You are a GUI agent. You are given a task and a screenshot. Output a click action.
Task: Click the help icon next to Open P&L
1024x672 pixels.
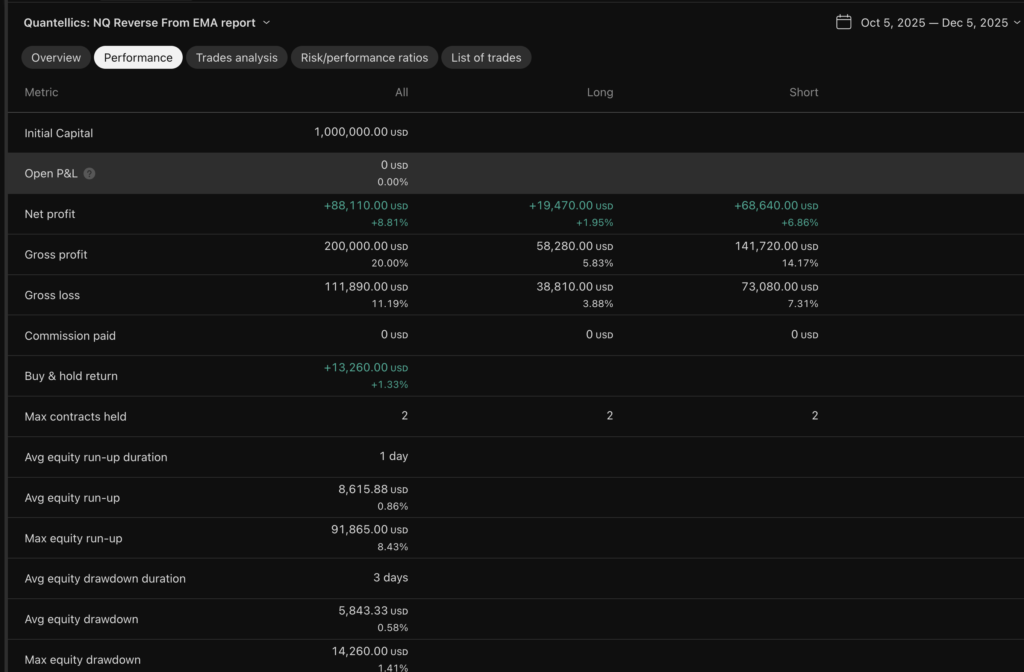tap(89, 174)
